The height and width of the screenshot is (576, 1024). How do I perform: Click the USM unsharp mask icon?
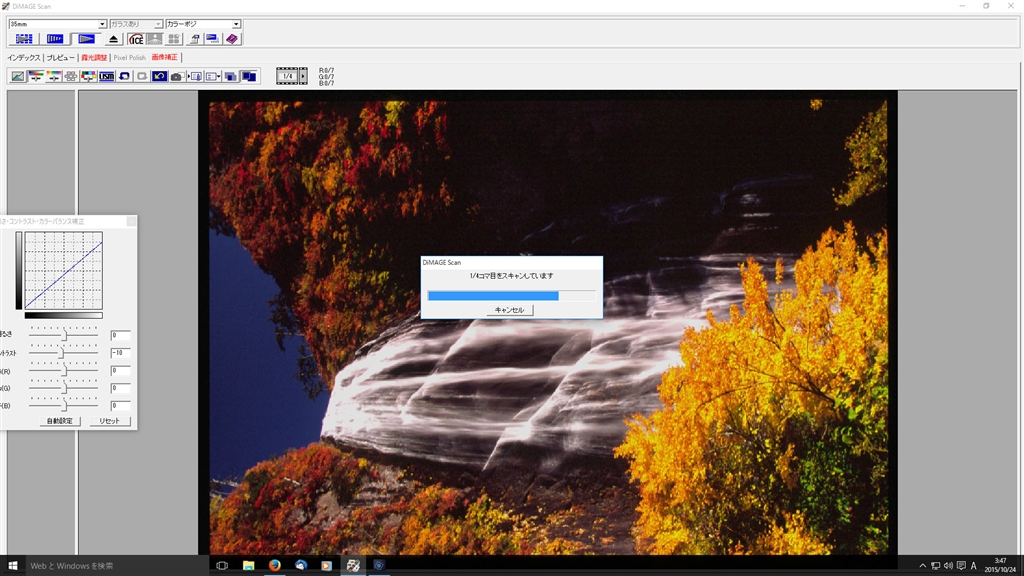[x=106, y=76]
